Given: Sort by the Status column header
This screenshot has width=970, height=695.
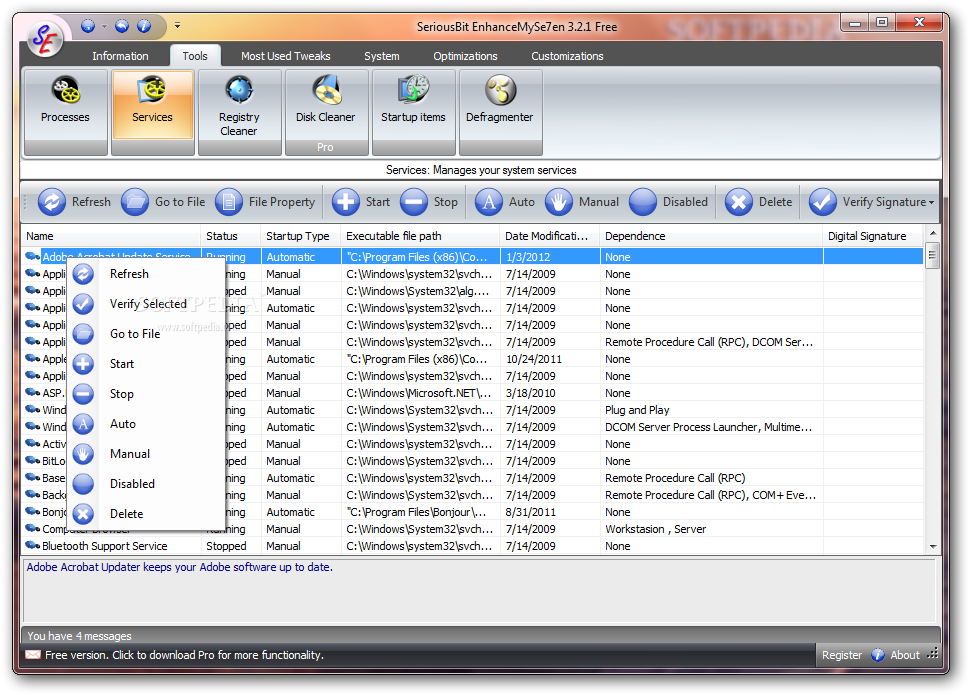Looking at the screenshot, I should pos(230,236).
